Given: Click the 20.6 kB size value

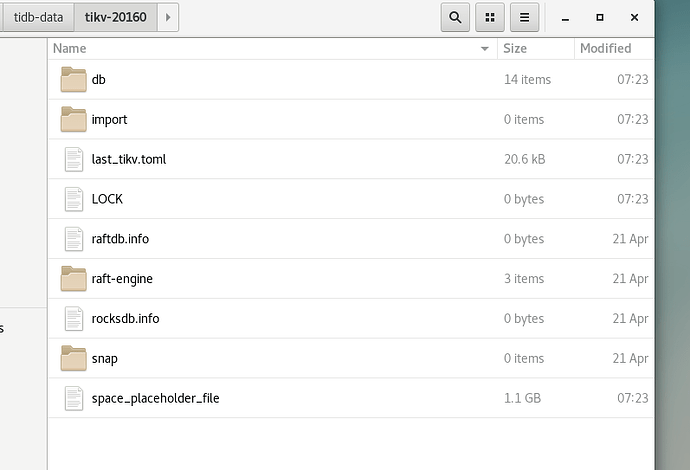Looking at the screenshot, I should click(x=525, y=159).
